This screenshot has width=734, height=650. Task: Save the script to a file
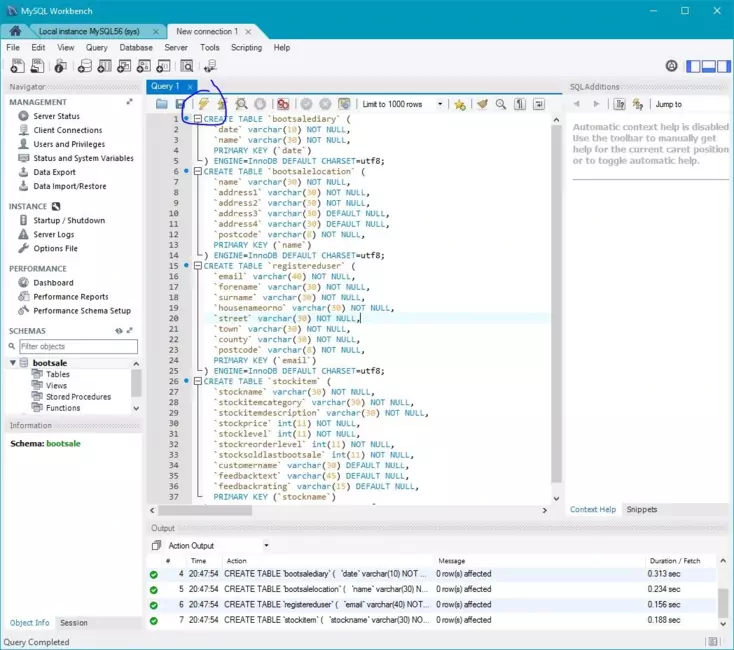click(180, 104)
